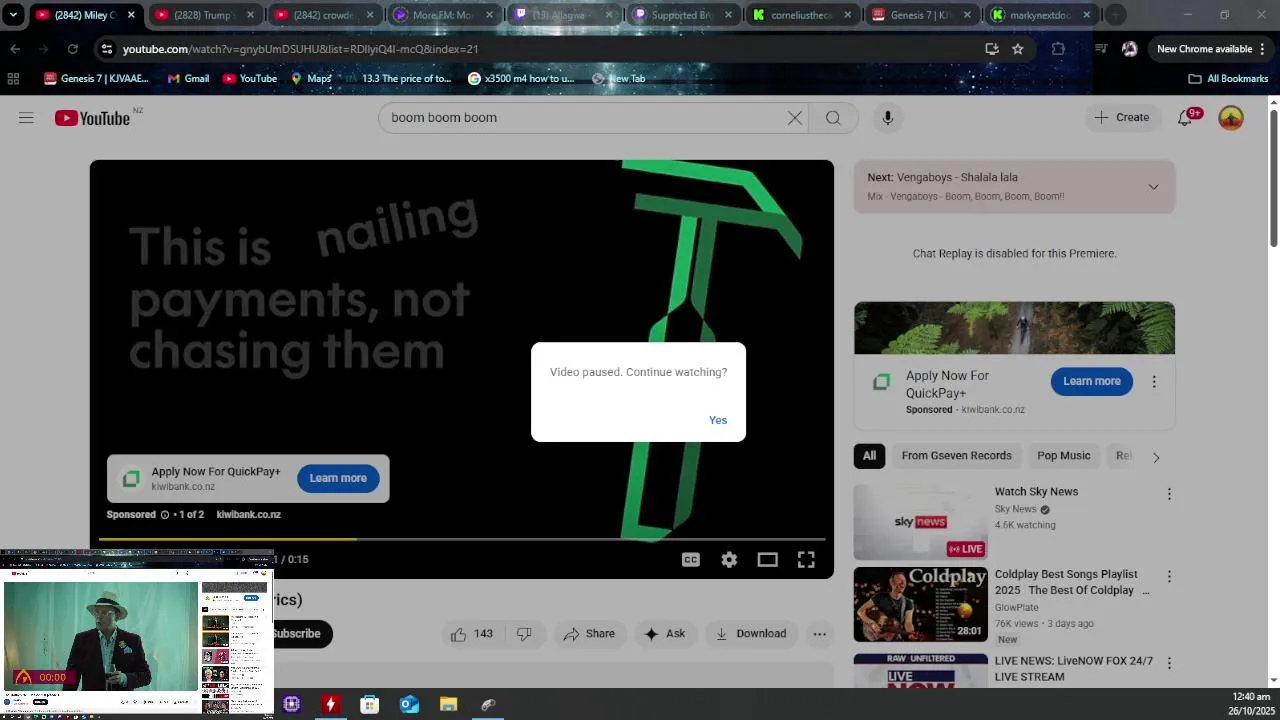
Task: Ask about the video
Action: [x=665, y=634]
